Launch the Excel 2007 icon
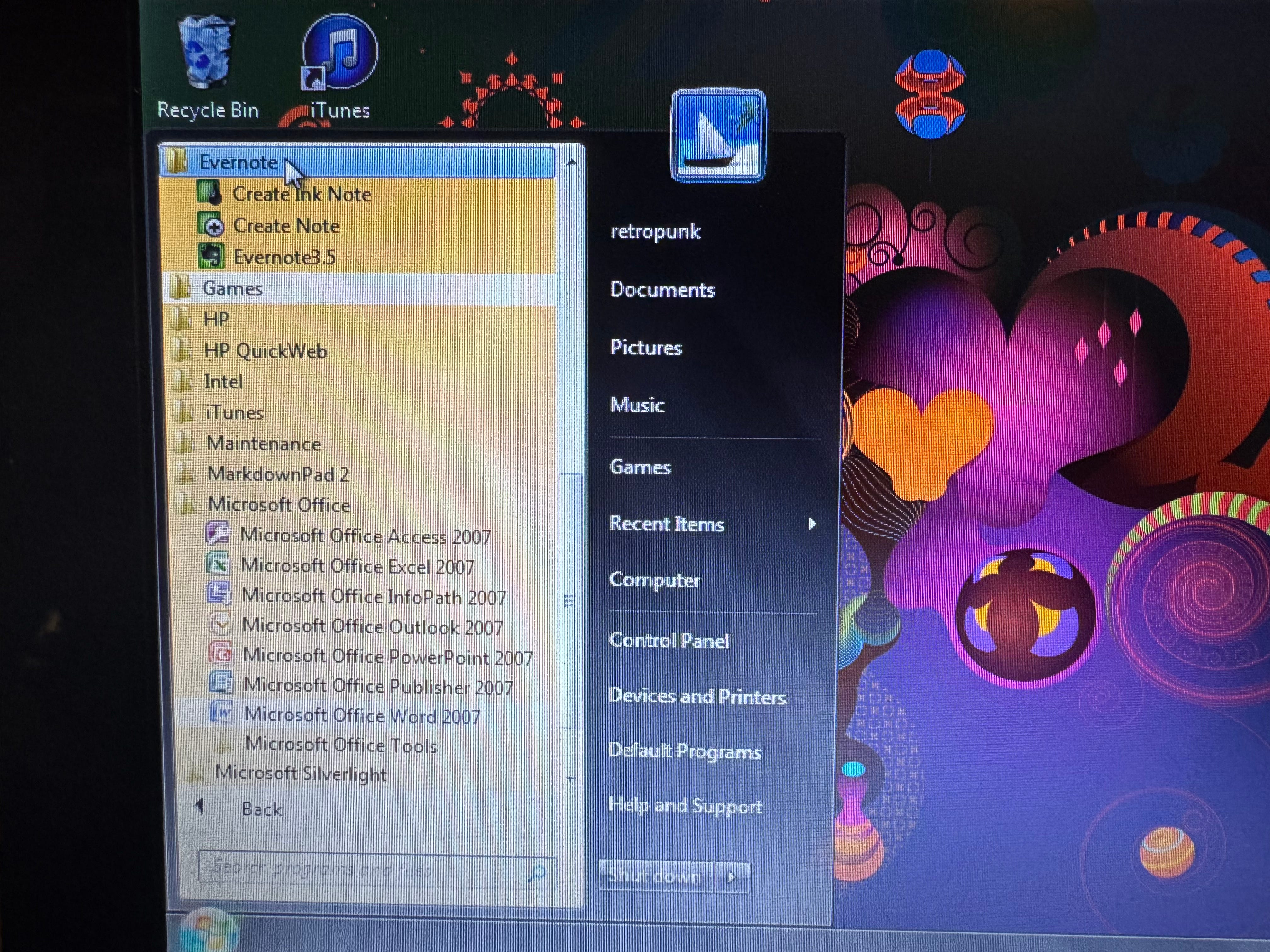The image size is (1270, 952). pyautogui.click(x=218, y=564)
